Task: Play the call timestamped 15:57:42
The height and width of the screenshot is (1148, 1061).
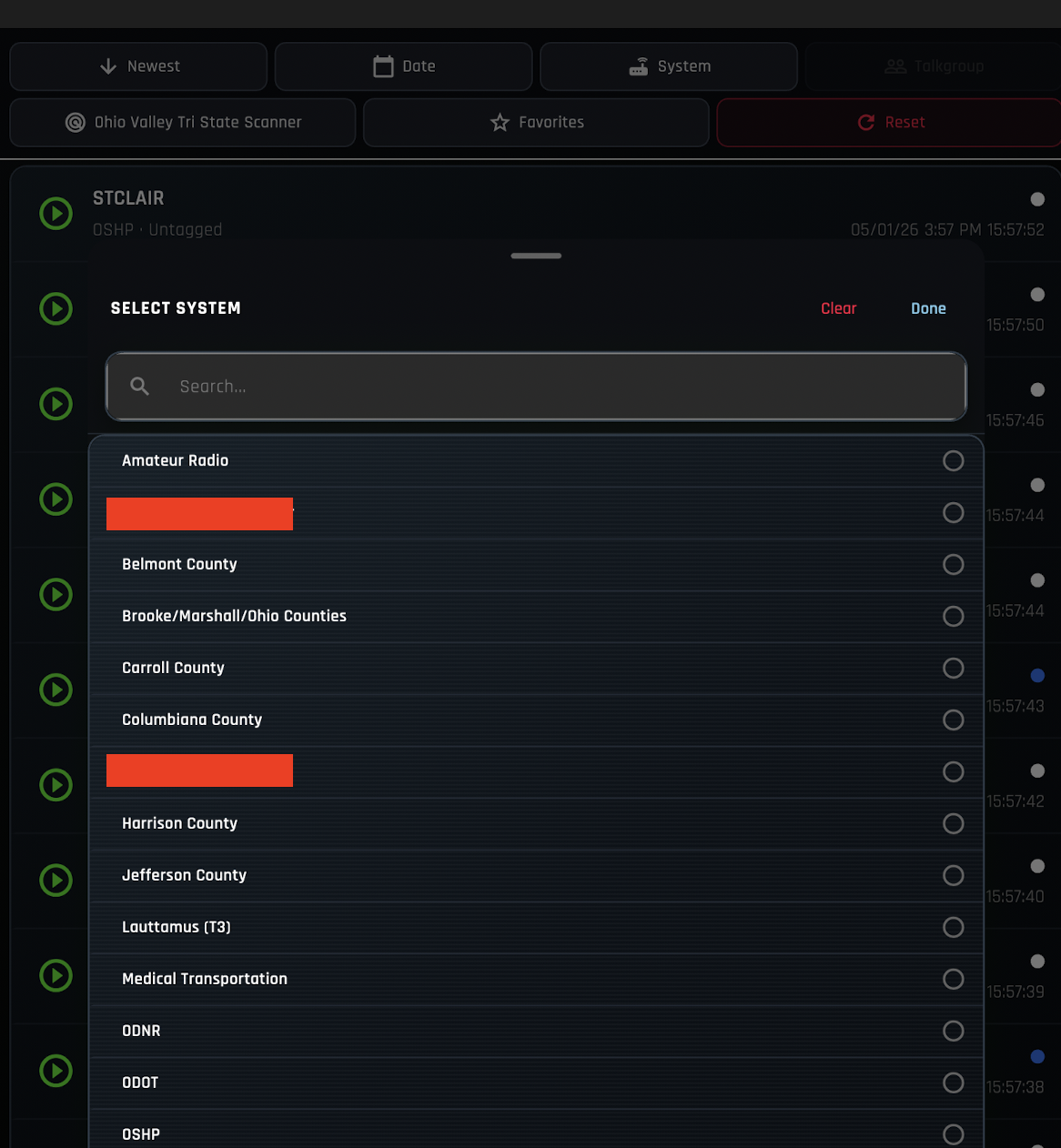Action: [56, 785]
